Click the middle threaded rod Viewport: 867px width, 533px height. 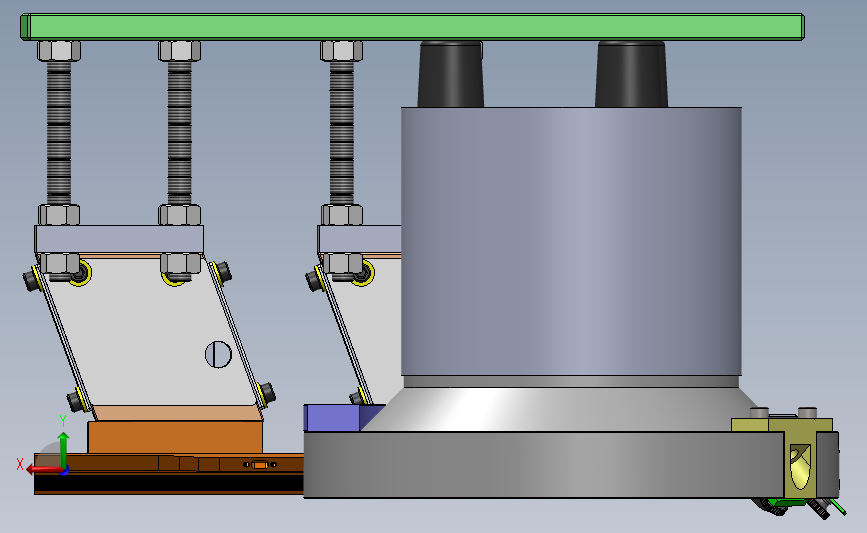179,133
